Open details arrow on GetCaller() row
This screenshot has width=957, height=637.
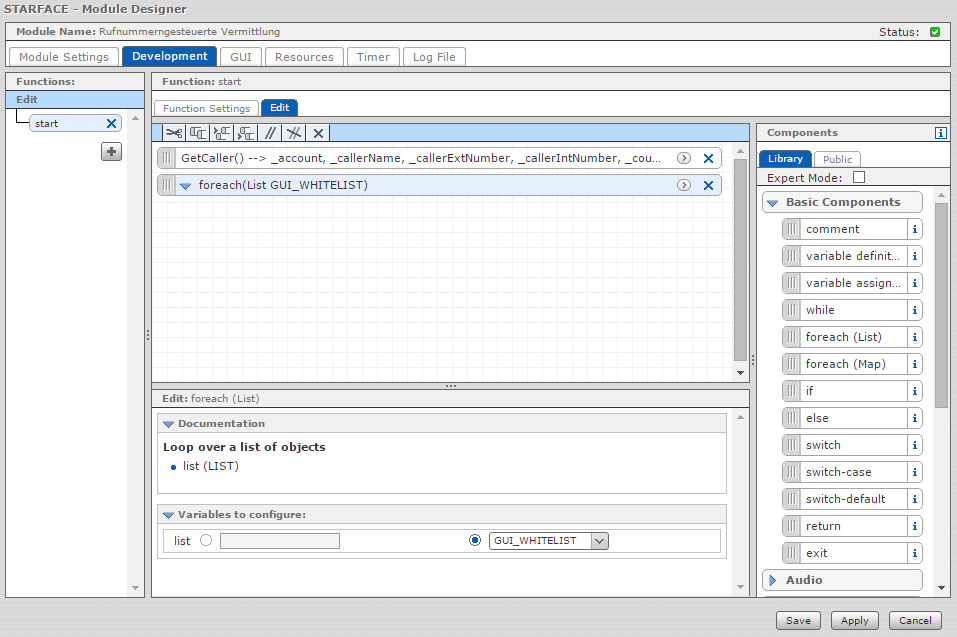[x=684, y=158]
